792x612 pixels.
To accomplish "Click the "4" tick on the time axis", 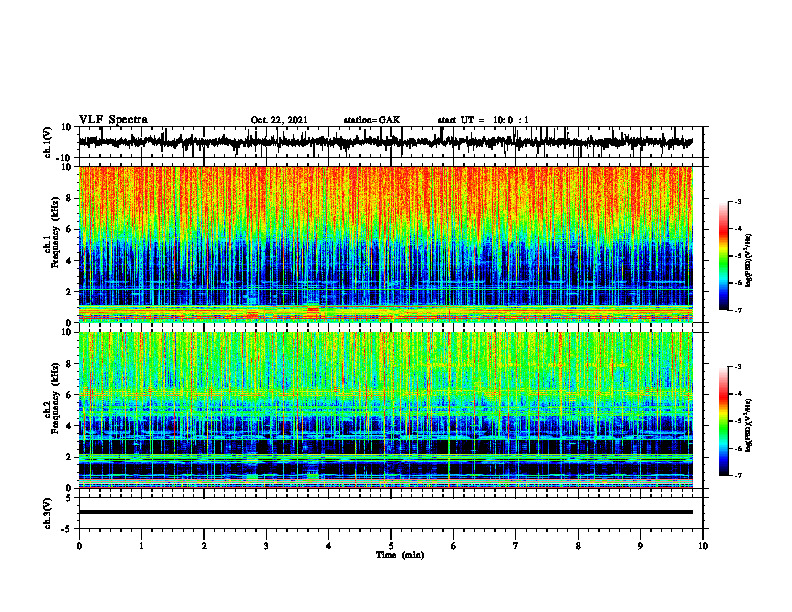I will 329,546.
